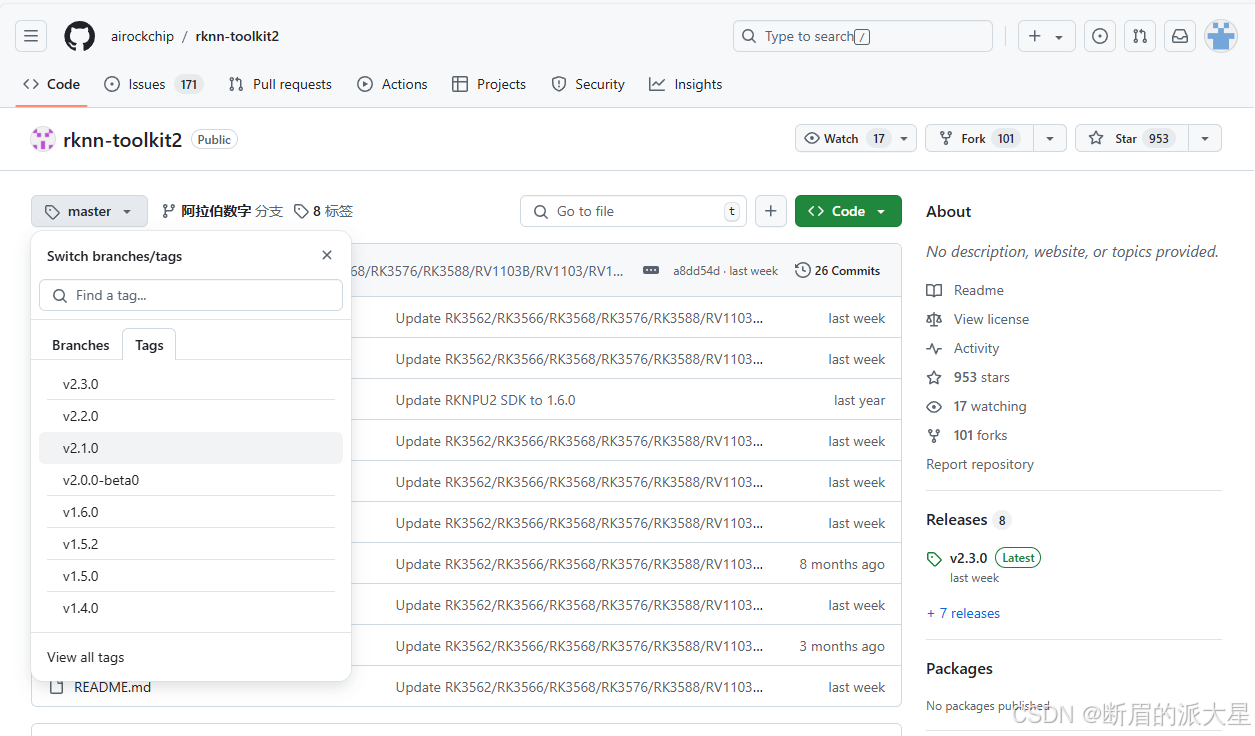Open commit Update RKNPU2 SDK to 1.6.0
The height and width of the screenshot is (736, 1255).
[x=486, y=400]
